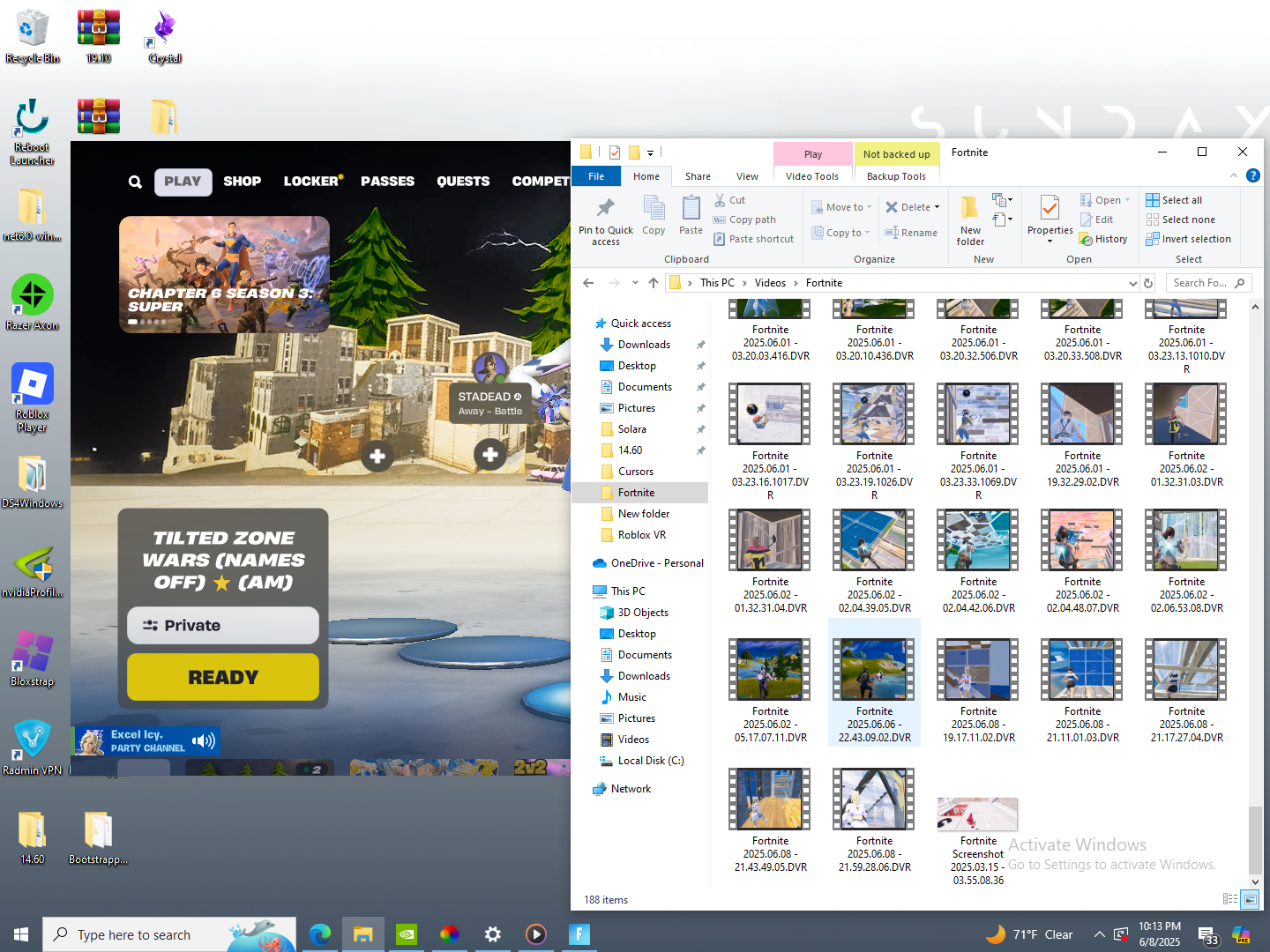The width and height of the screenshot is (1270, 952).
Task: Open SHOP tab in Fortnite
Action: pos(242,182)
